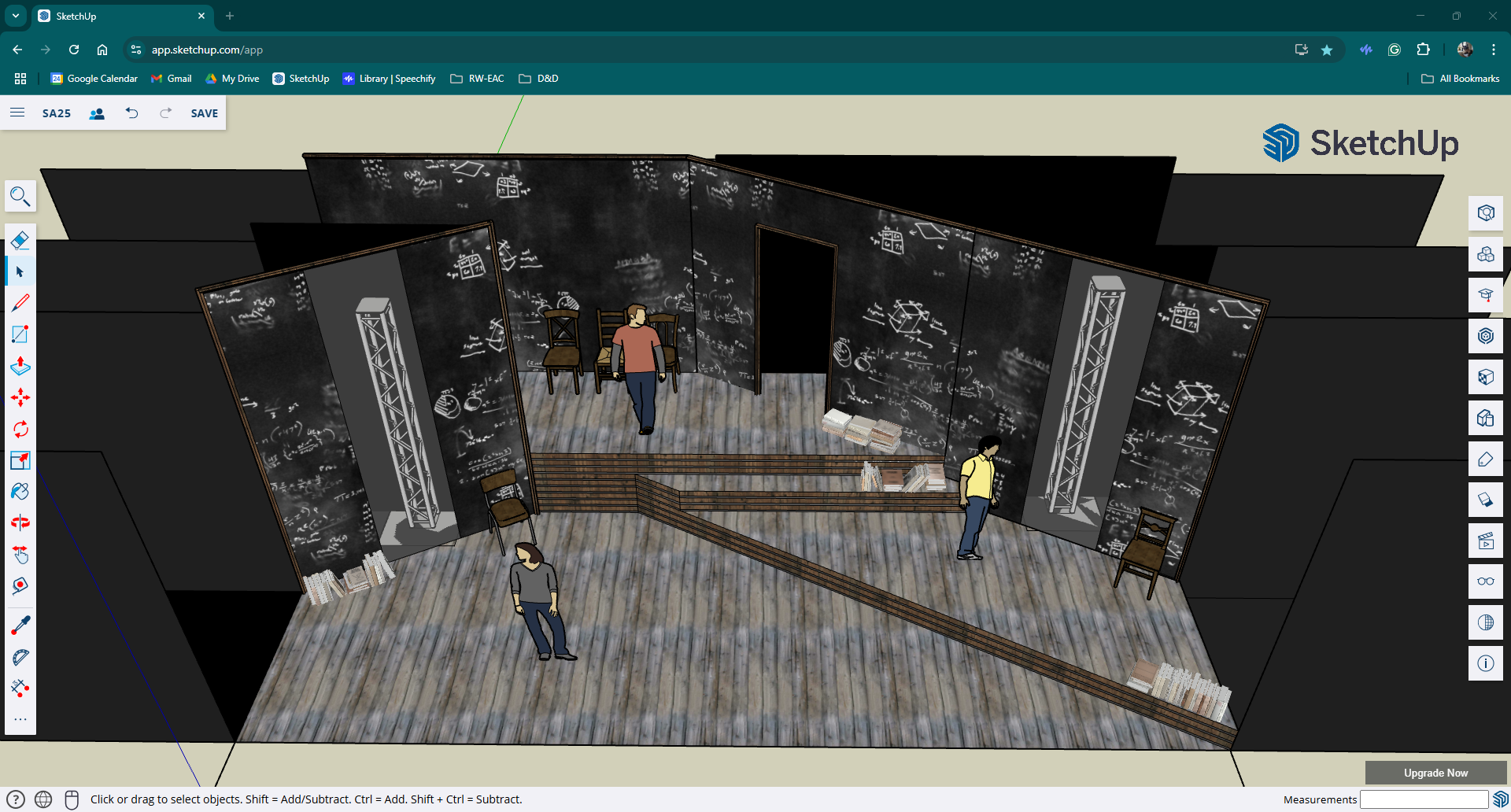Open the share collaborators icon
This screenshot has height=812, width=1511.
pos(97,113)
